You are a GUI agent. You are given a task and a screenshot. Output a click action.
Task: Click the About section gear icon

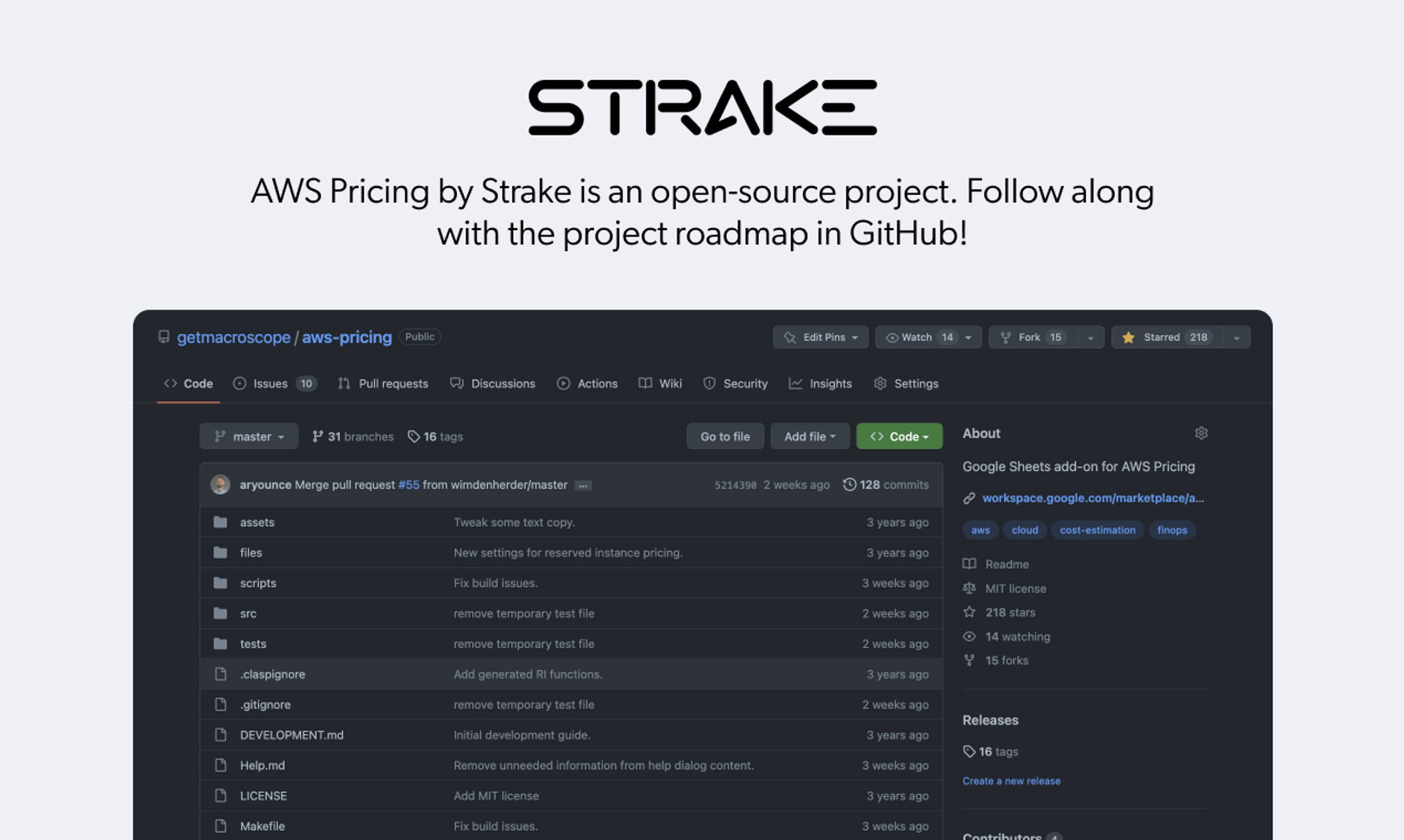[1201, 434]
